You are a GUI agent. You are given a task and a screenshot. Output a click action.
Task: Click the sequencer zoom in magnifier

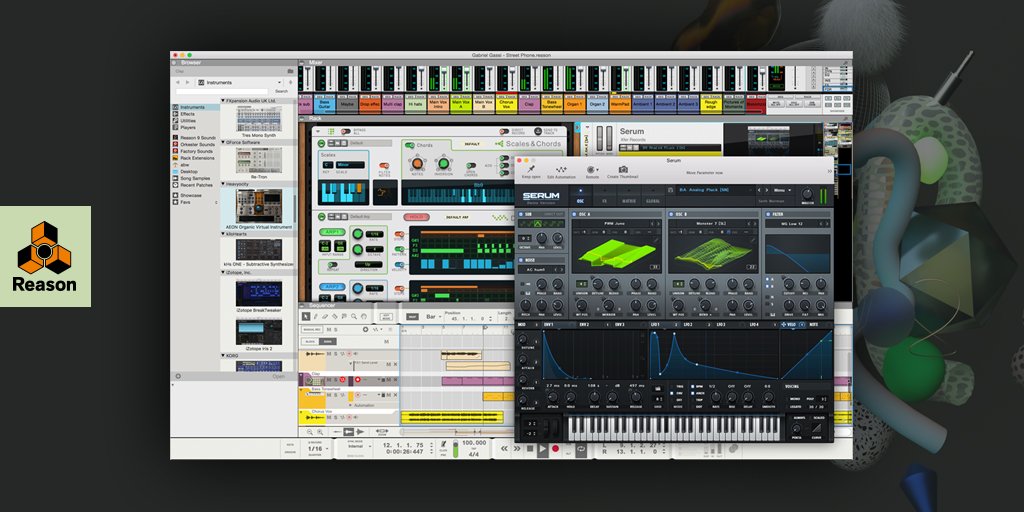pos(319,432)
